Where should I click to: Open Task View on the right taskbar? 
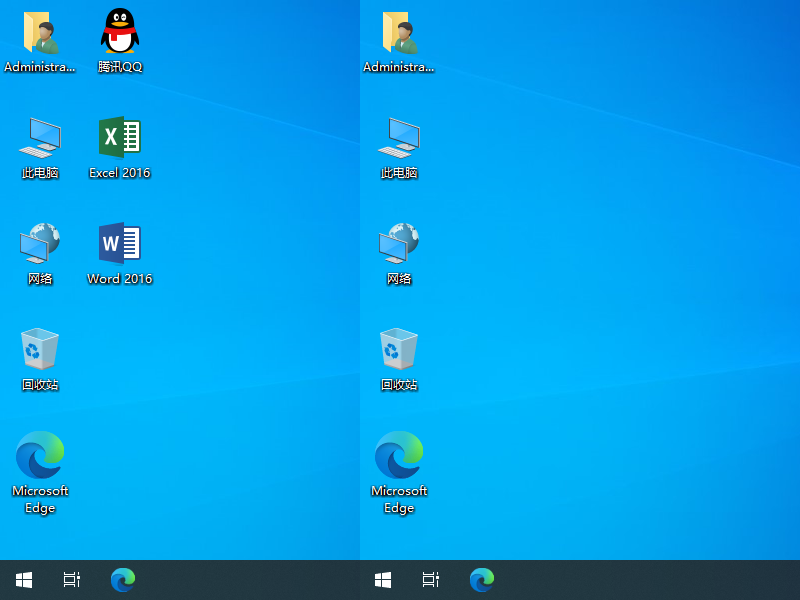430,579
